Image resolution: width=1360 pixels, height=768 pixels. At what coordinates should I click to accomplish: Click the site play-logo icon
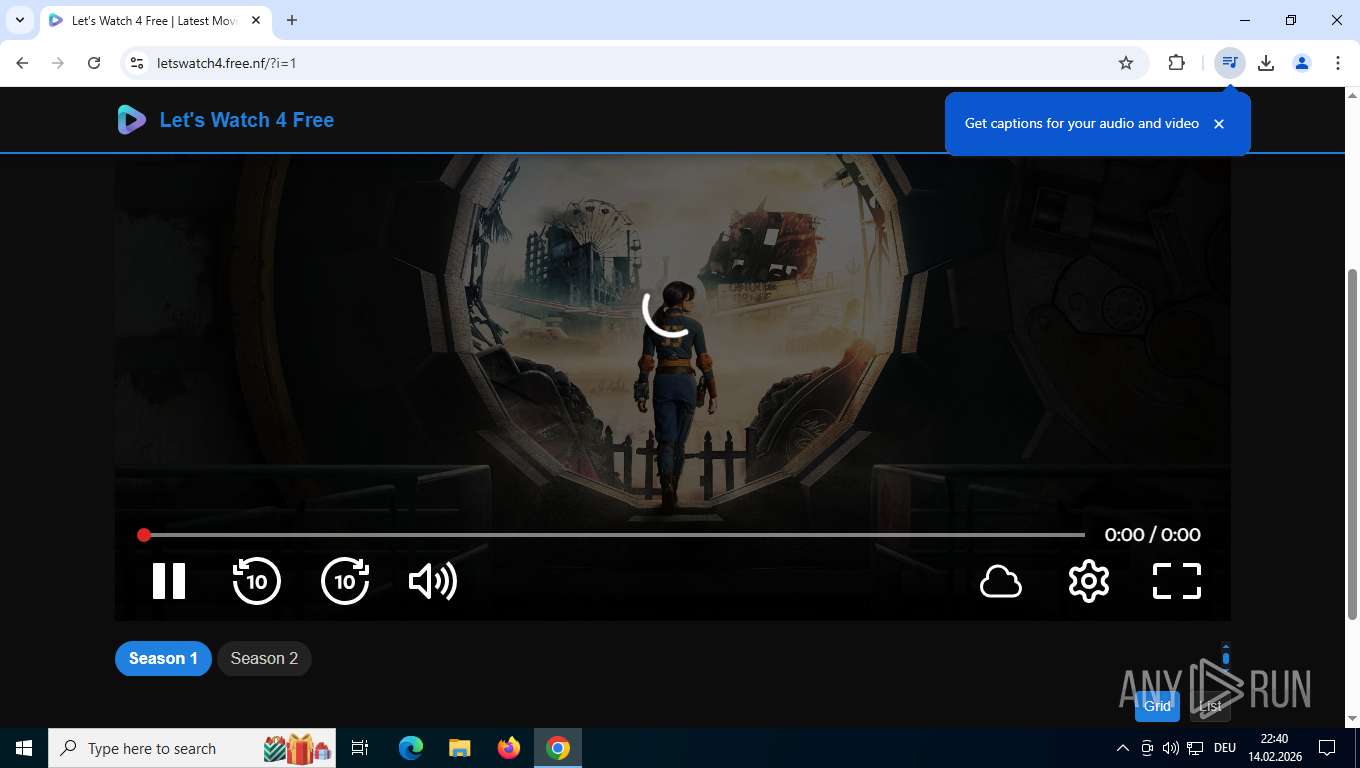(x=132, y=120)
